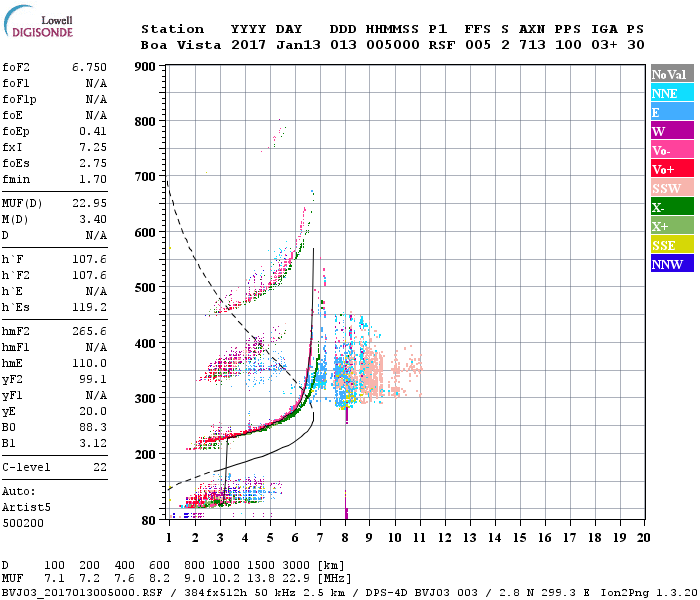Select the Vo- pink legend swatch

pos(672,150)
